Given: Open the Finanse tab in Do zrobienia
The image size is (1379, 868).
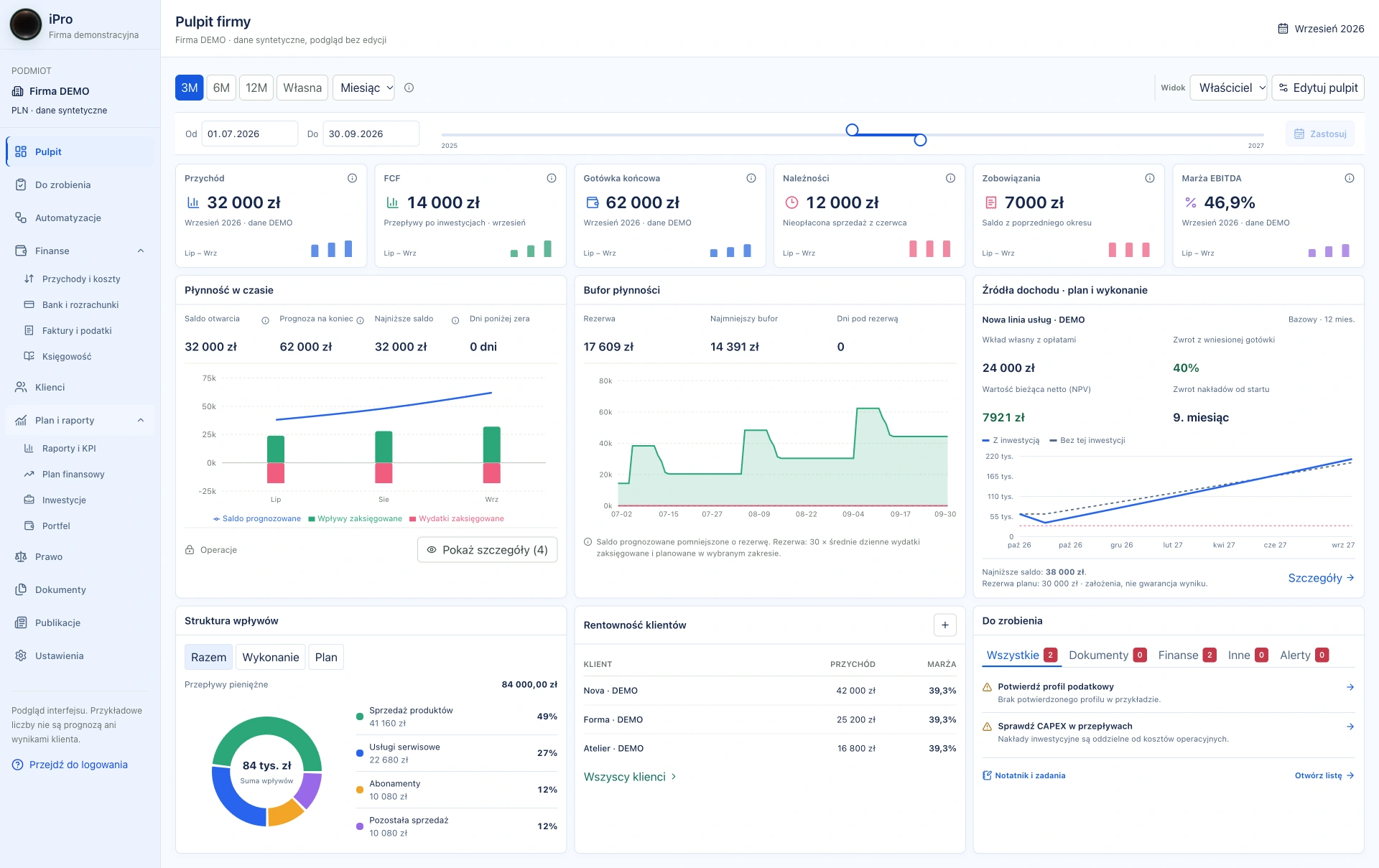Looking at the screenshot, I should (1187, 655).
